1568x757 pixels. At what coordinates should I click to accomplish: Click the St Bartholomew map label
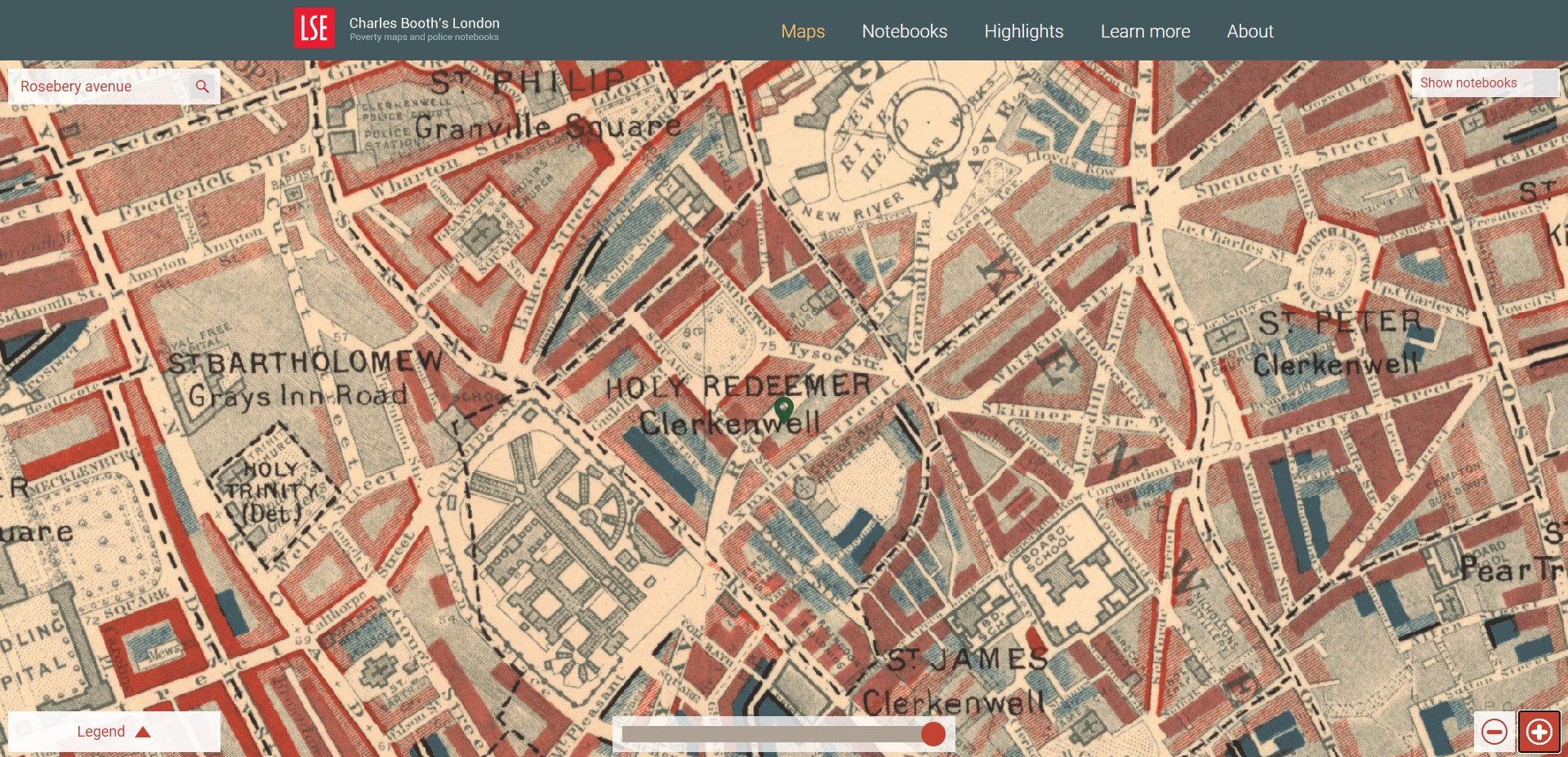tap(305, 362)
